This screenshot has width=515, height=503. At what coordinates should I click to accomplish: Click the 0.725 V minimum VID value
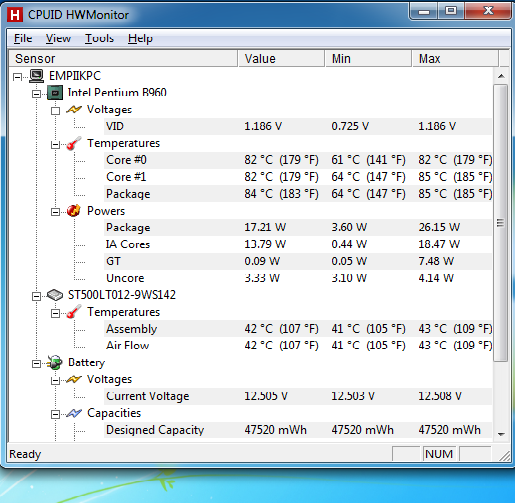coord(350,126)
